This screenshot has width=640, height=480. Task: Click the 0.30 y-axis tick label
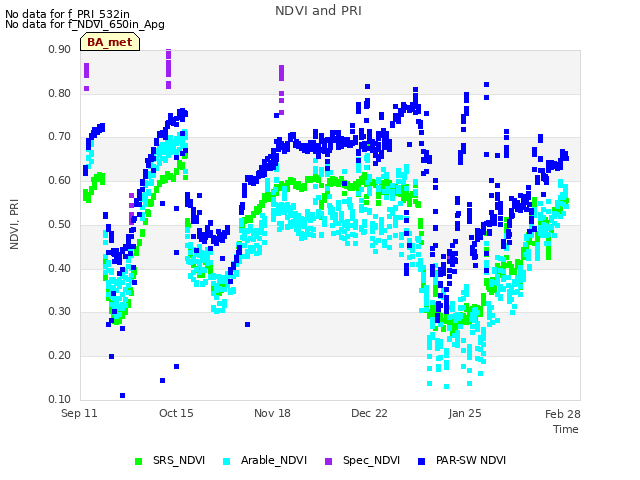(x=60, y=312)
